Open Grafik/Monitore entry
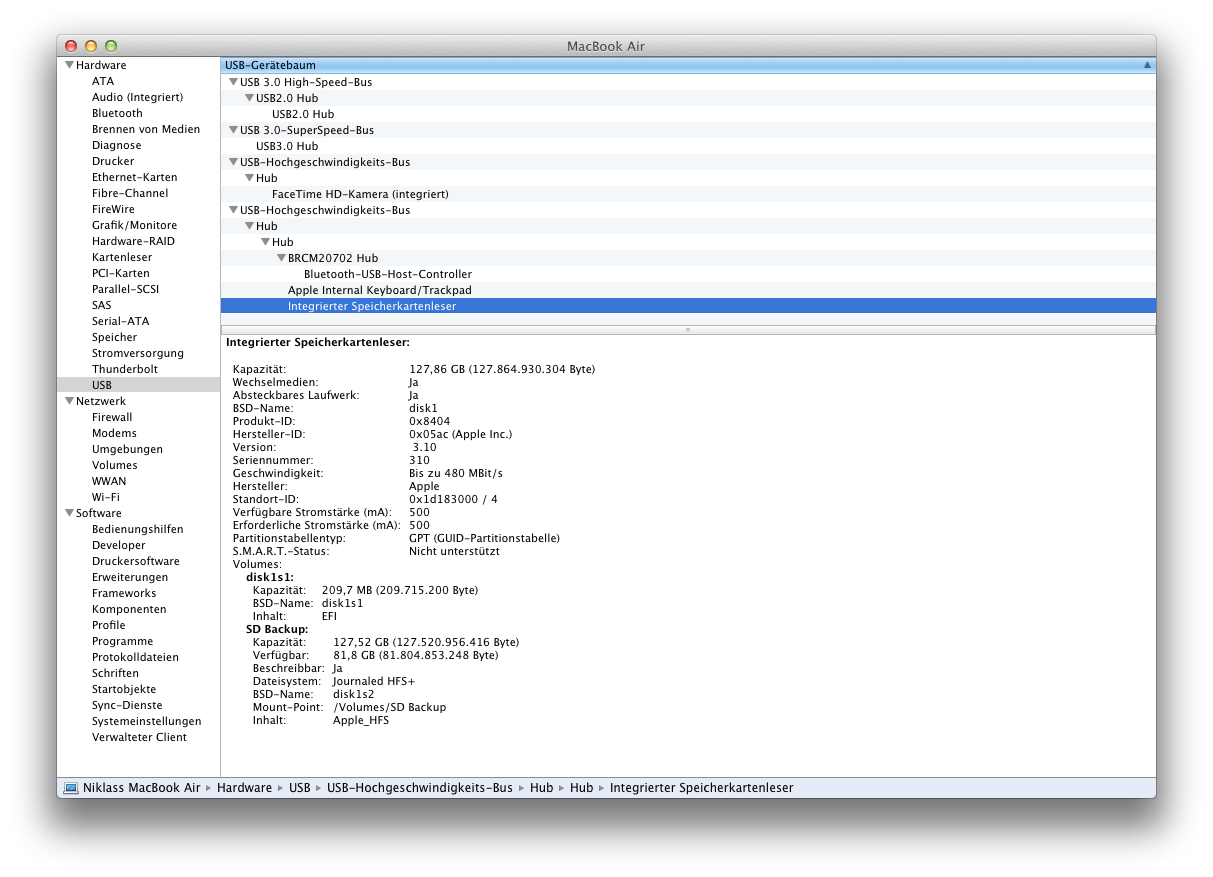Screen dimensions: 1213x877 [x=134, y=225]
